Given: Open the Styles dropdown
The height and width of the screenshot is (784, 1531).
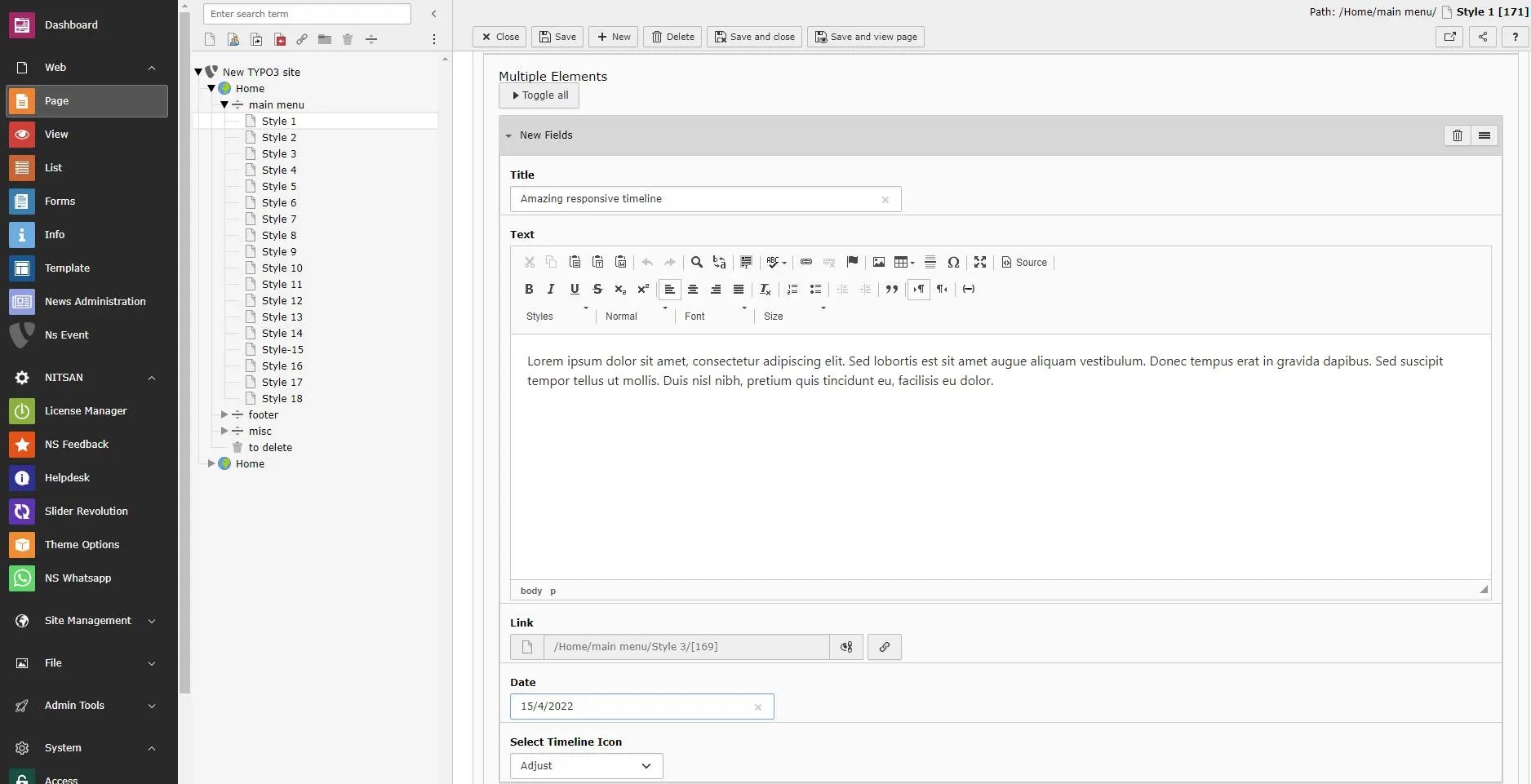Looking at the screenshot, I should [557, 316].
